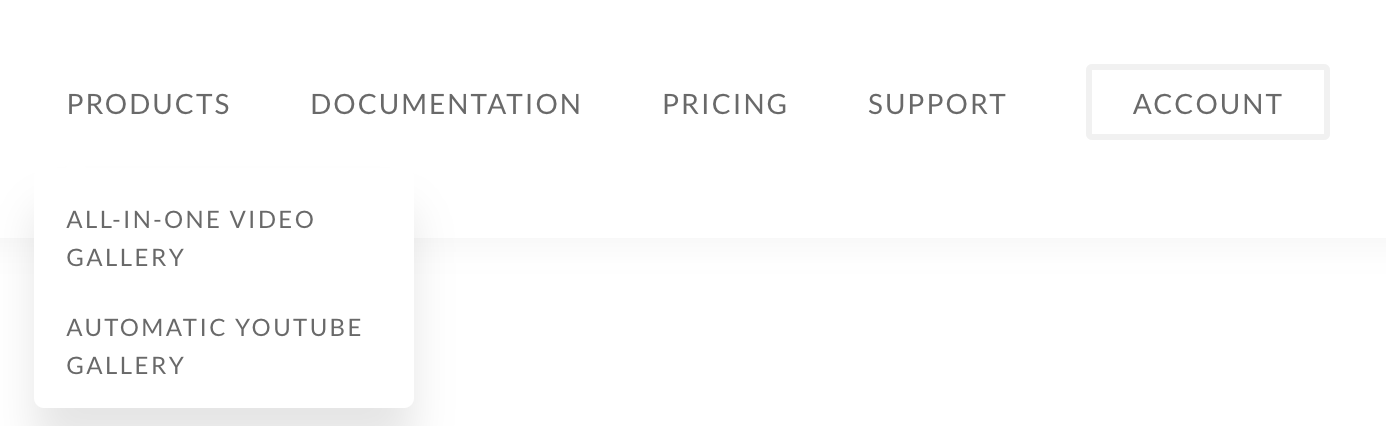This screenshot has width=1386, height=426.
Task: Get help via the Support link
Action: coord(937,104)
